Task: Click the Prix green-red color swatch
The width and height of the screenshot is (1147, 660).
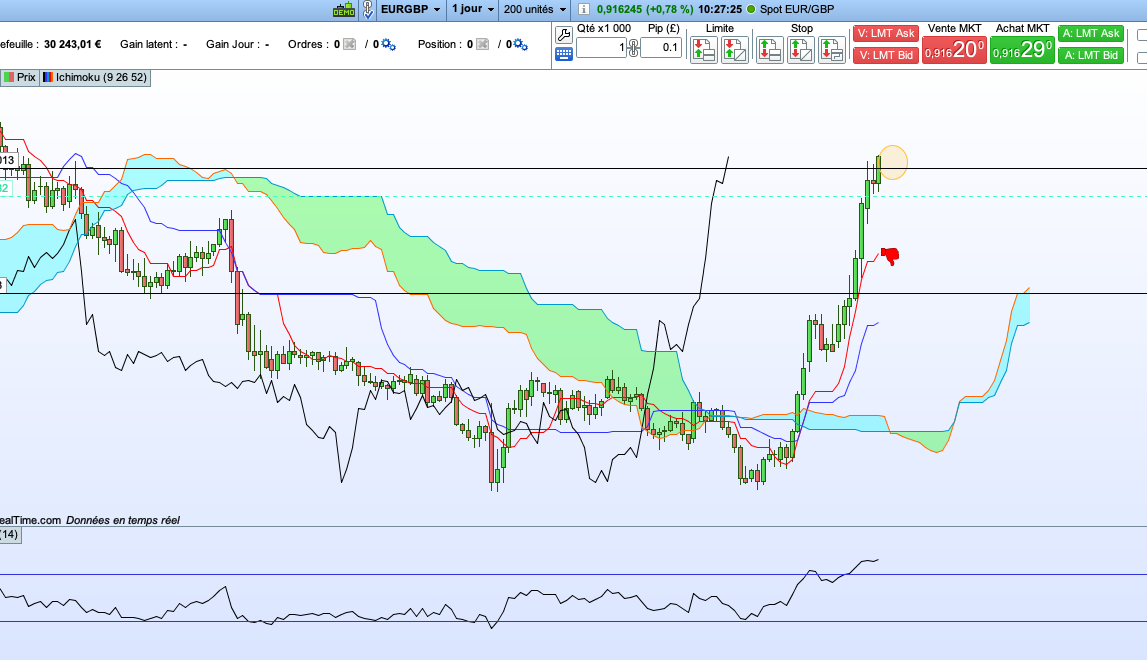Action: (9, 78)
